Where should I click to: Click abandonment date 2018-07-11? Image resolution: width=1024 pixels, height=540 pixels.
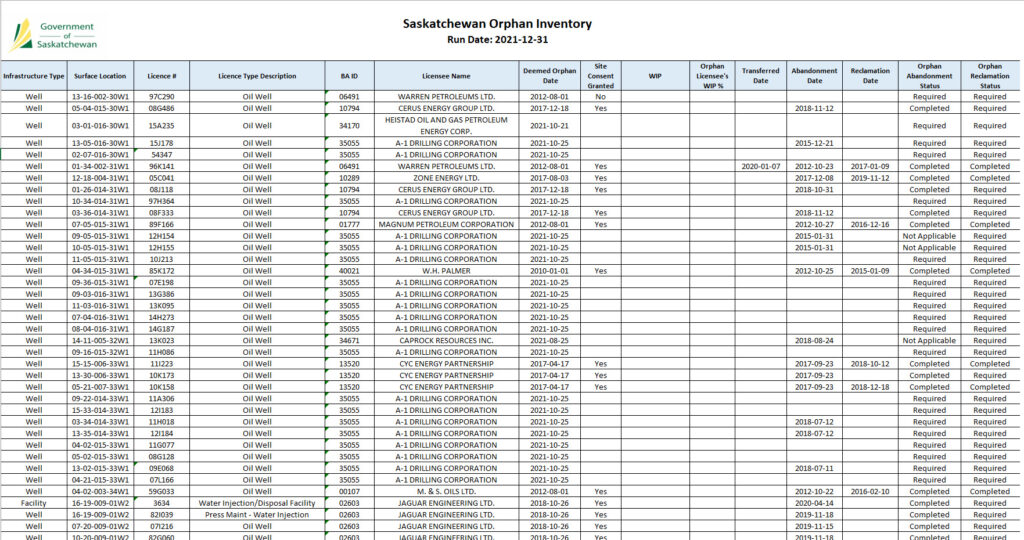click(814, 468)
